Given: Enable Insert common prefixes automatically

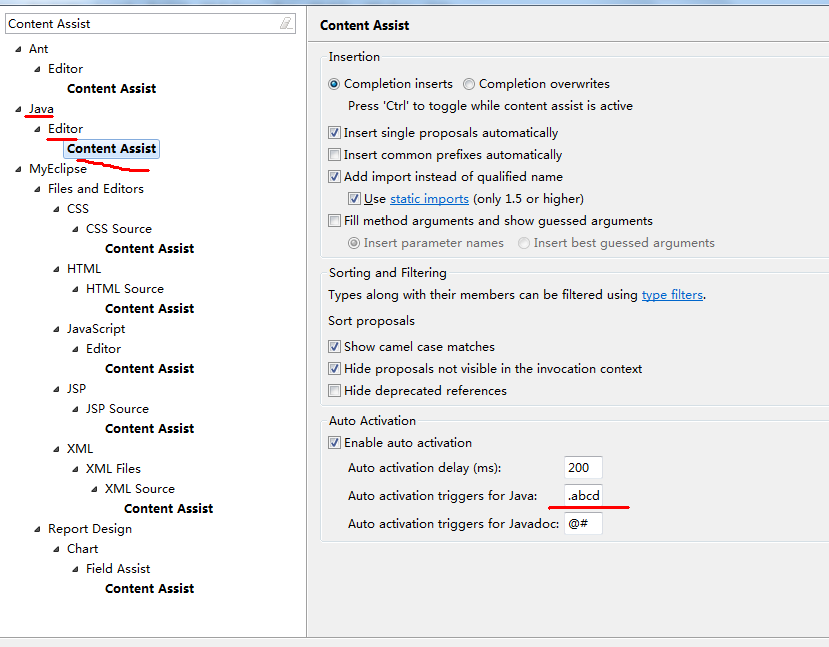Looking at the screenshot, I should 335,155.
